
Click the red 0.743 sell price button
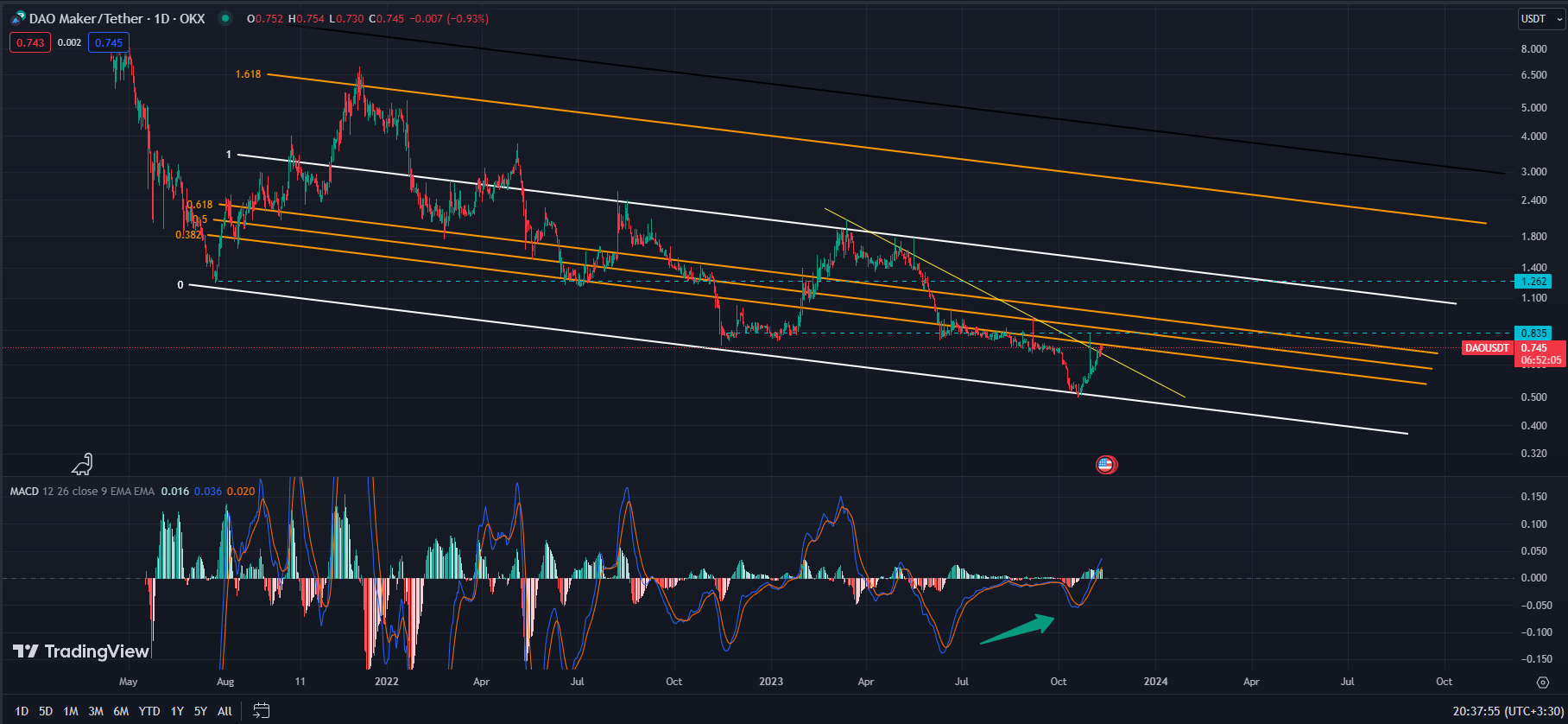click(30, 42)
